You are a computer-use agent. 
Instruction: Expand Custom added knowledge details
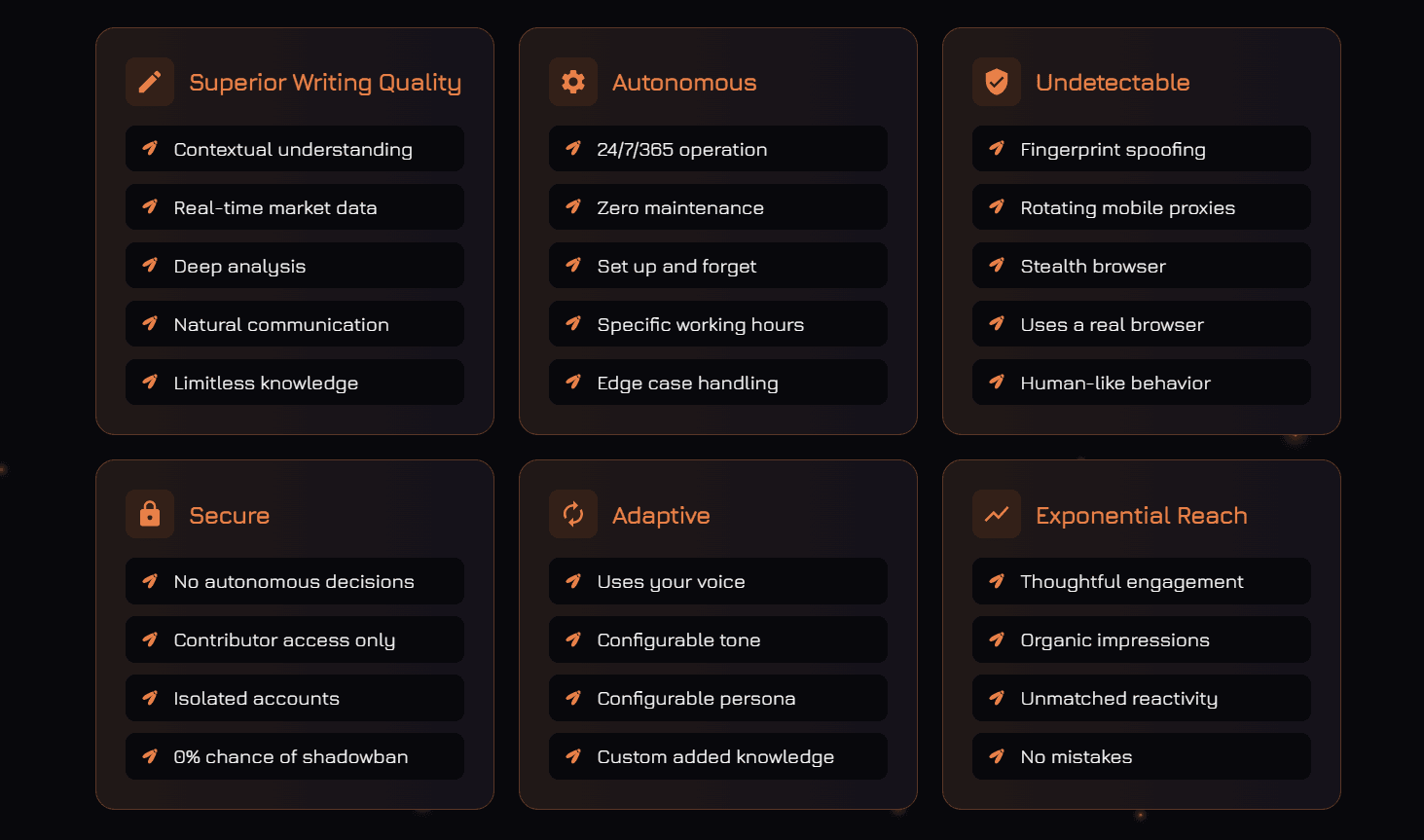(717, 756)
